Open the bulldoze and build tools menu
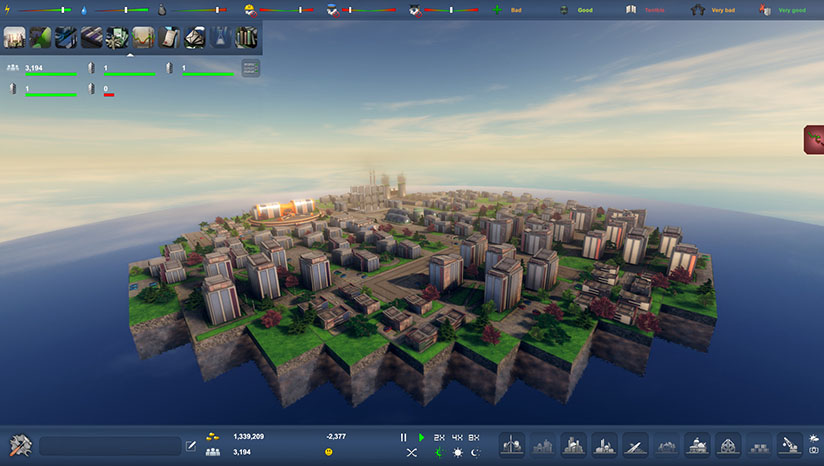This screenshot has width=824, height=466. pyautogui.click(x=20, y=446)
